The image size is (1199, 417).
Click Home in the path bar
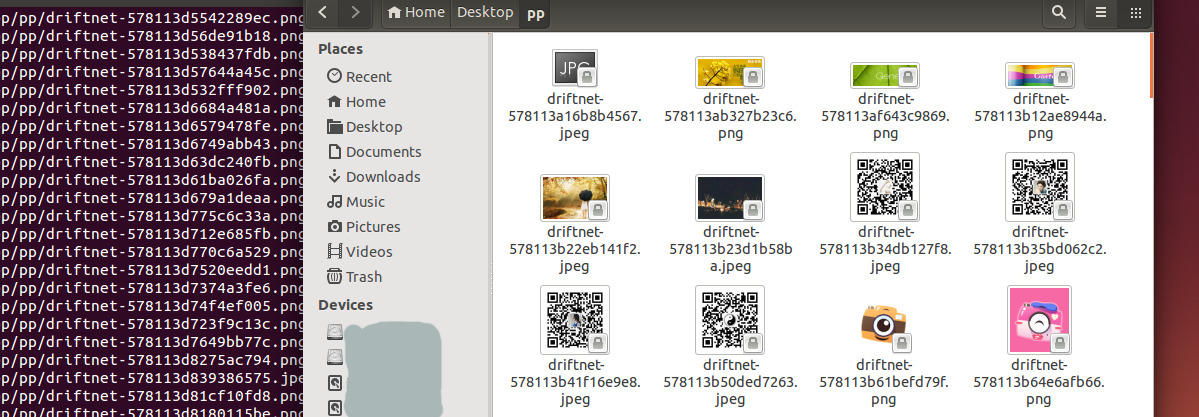[x=417, y=12]
